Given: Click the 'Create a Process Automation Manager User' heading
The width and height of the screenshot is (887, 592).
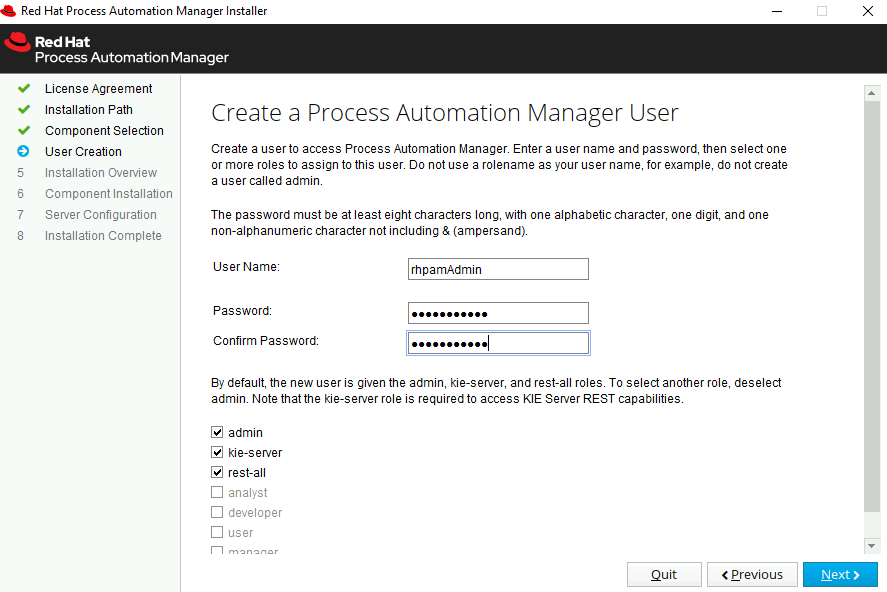Looking at the screenshot, I should 445,113.
